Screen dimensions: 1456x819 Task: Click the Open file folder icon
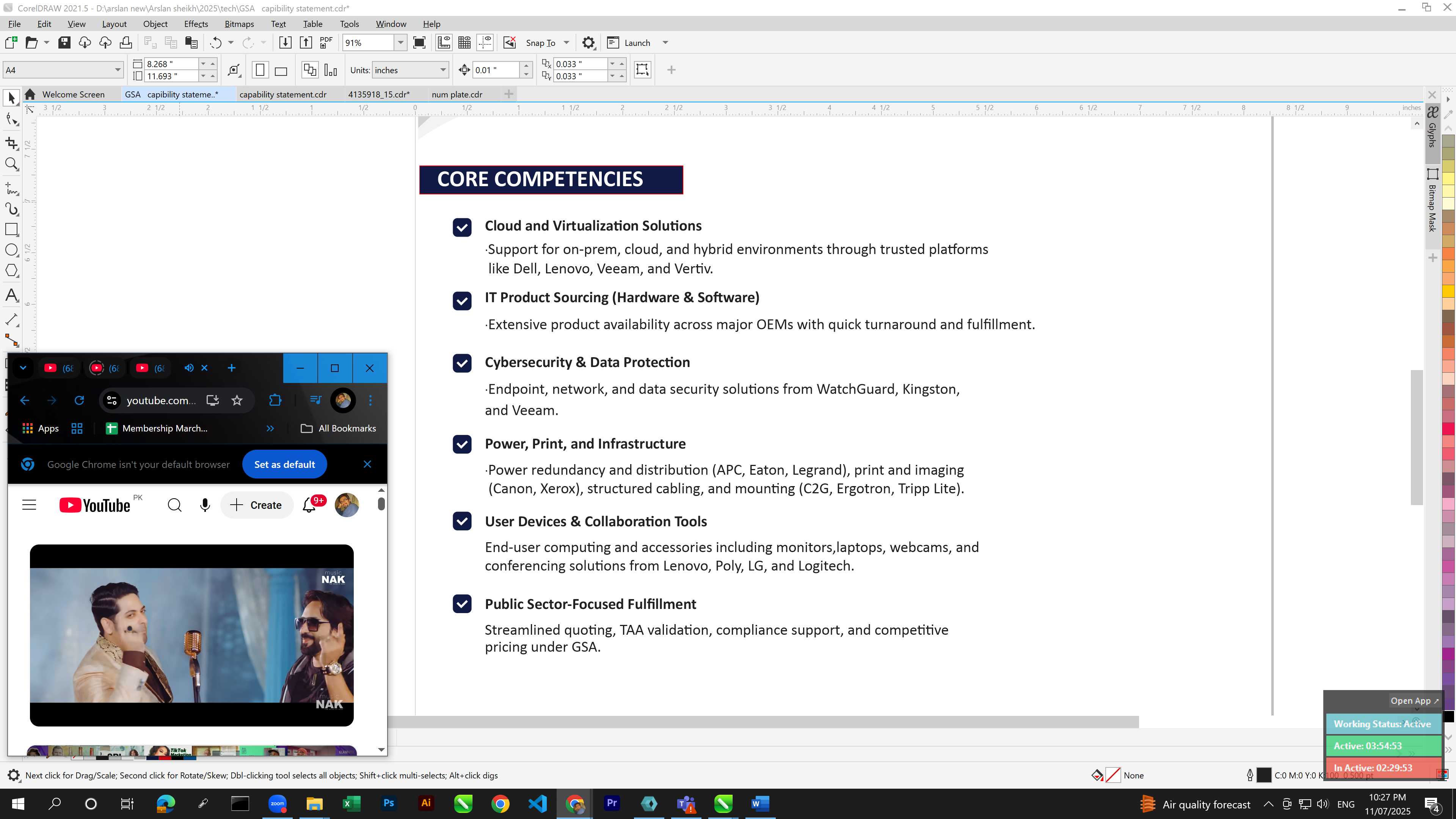31,42
